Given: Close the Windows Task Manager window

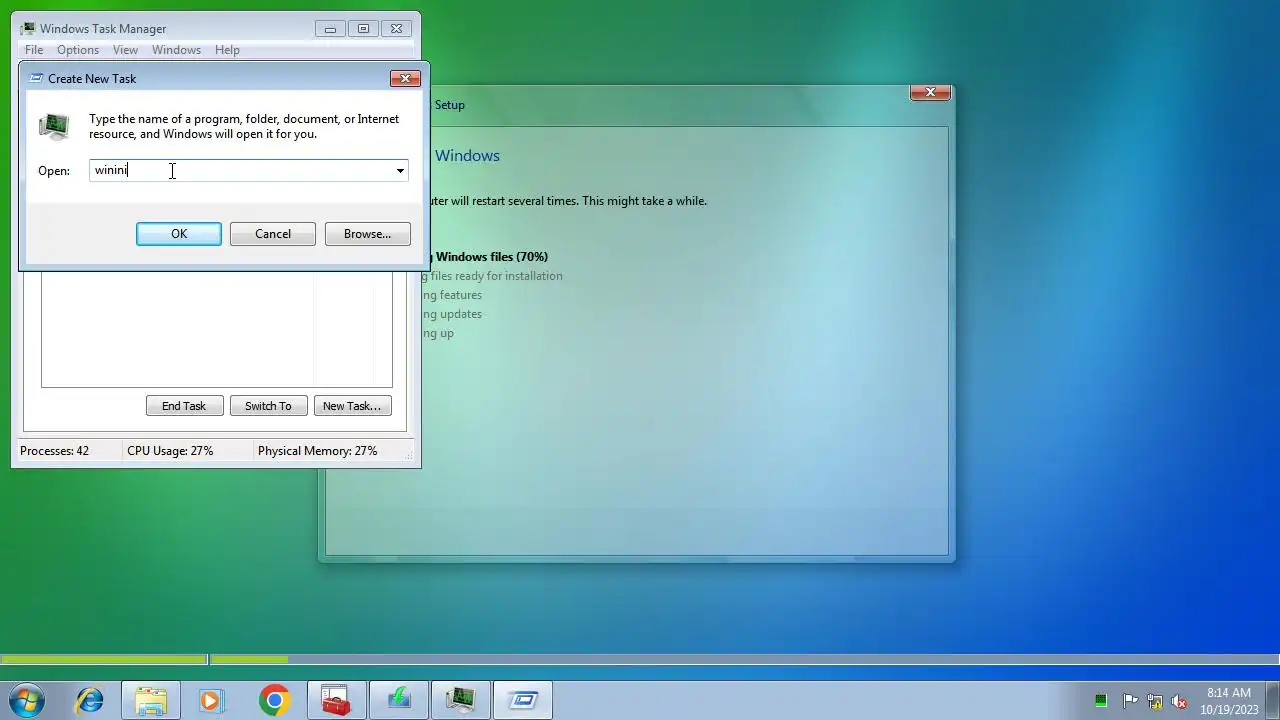Looking at the screenshot, I should tap(396, 29).
